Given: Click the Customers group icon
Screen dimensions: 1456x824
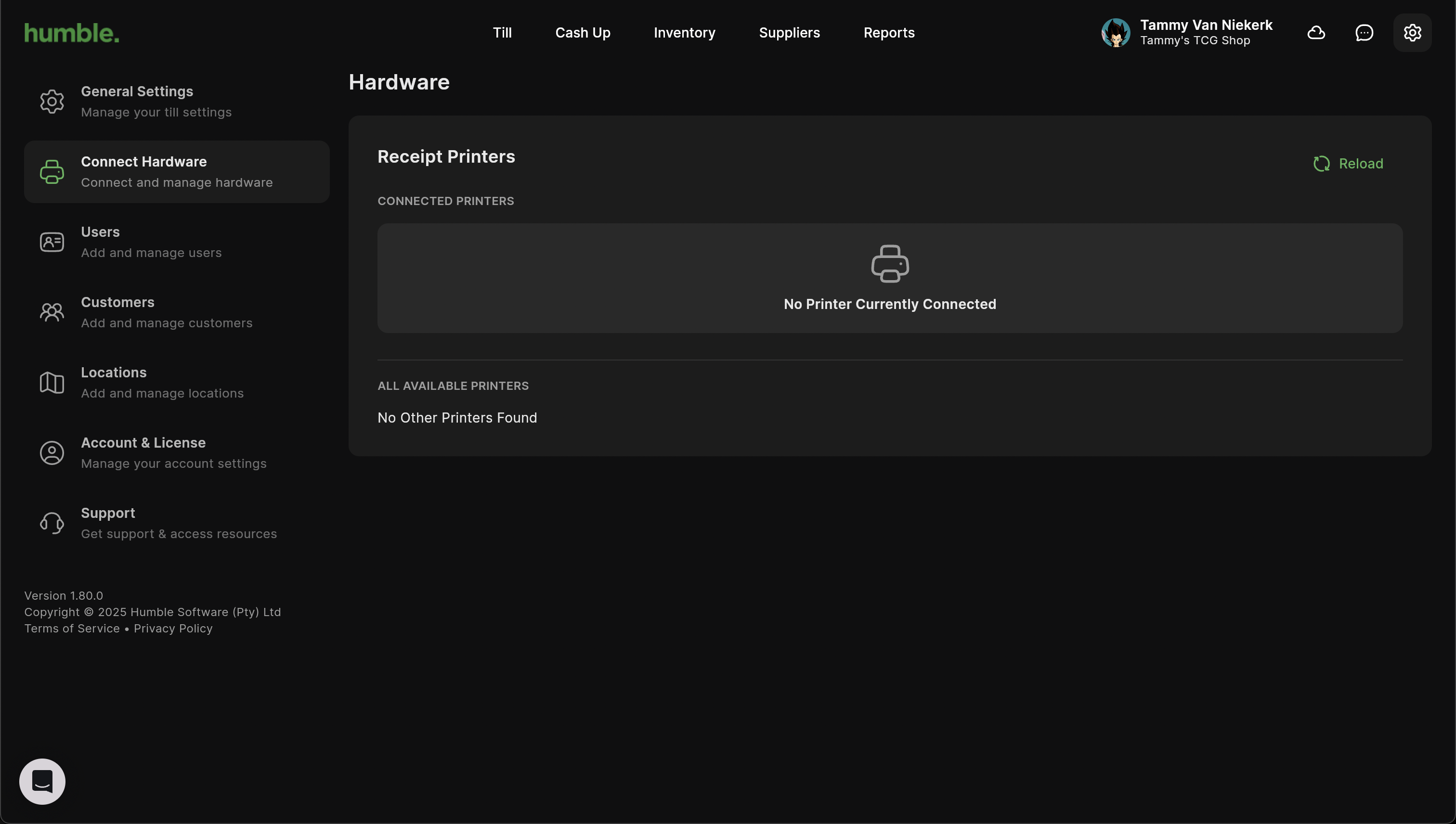Looking at the screenshot, I should pos(52,312).
